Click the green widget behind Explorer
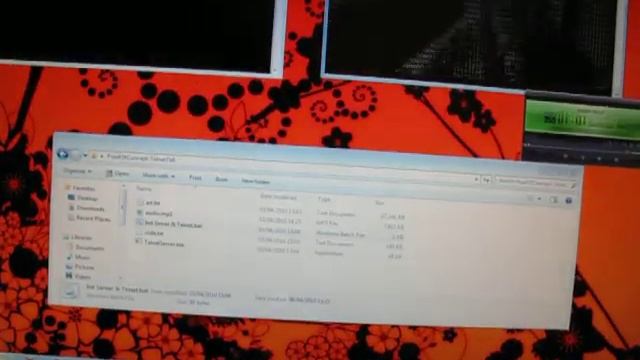Image resolution: width=640 pixels, height=360 pixels. [x=582, y=119]
